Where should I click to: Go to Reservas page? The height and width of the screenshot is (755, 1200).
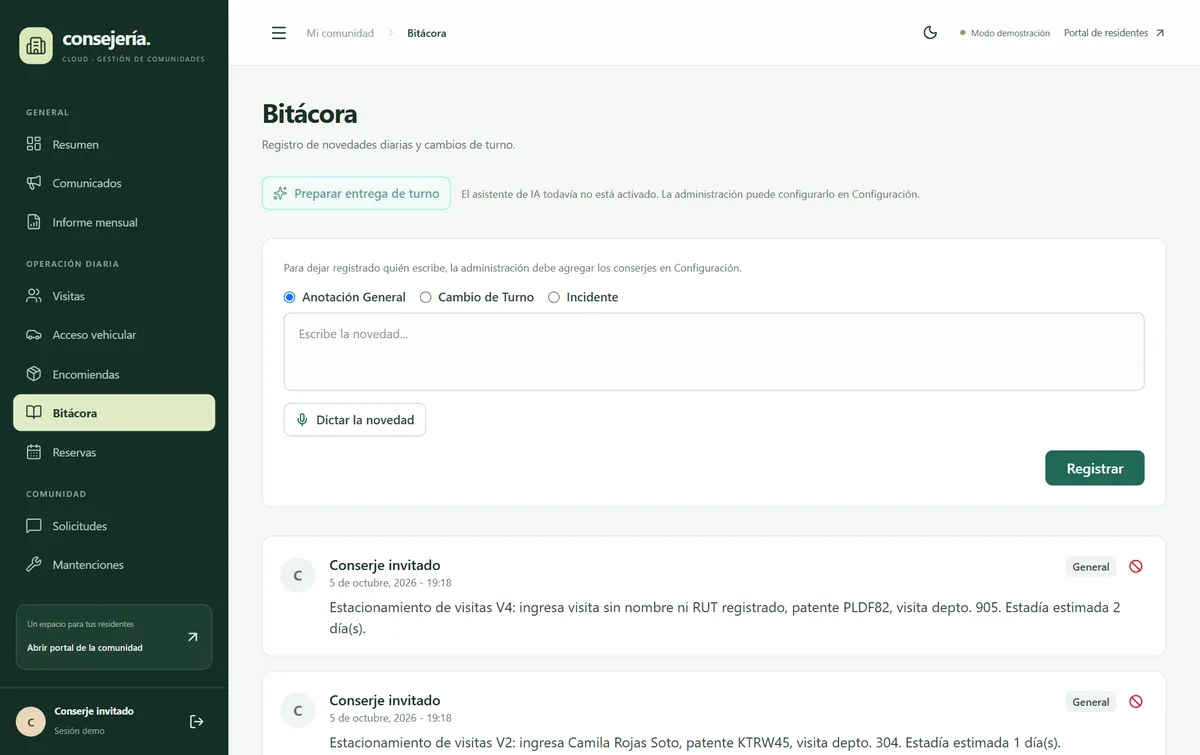[114, 452]
